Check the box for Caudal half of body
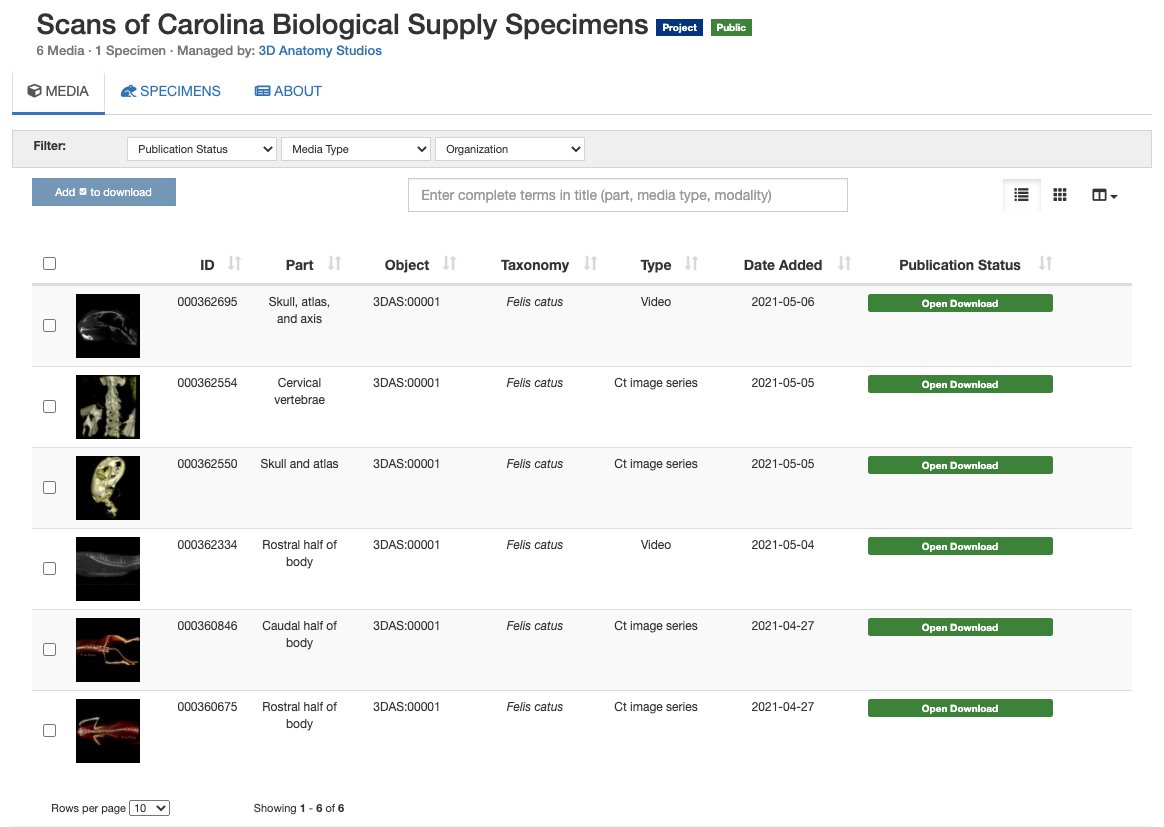The image size is (1164, 827). [50, 649]
